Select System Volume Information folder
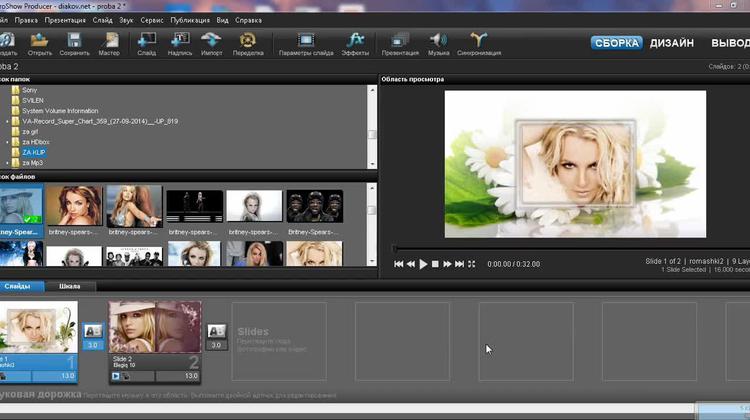The width and height of the screenshot is (750, 420). coord(60,111)
